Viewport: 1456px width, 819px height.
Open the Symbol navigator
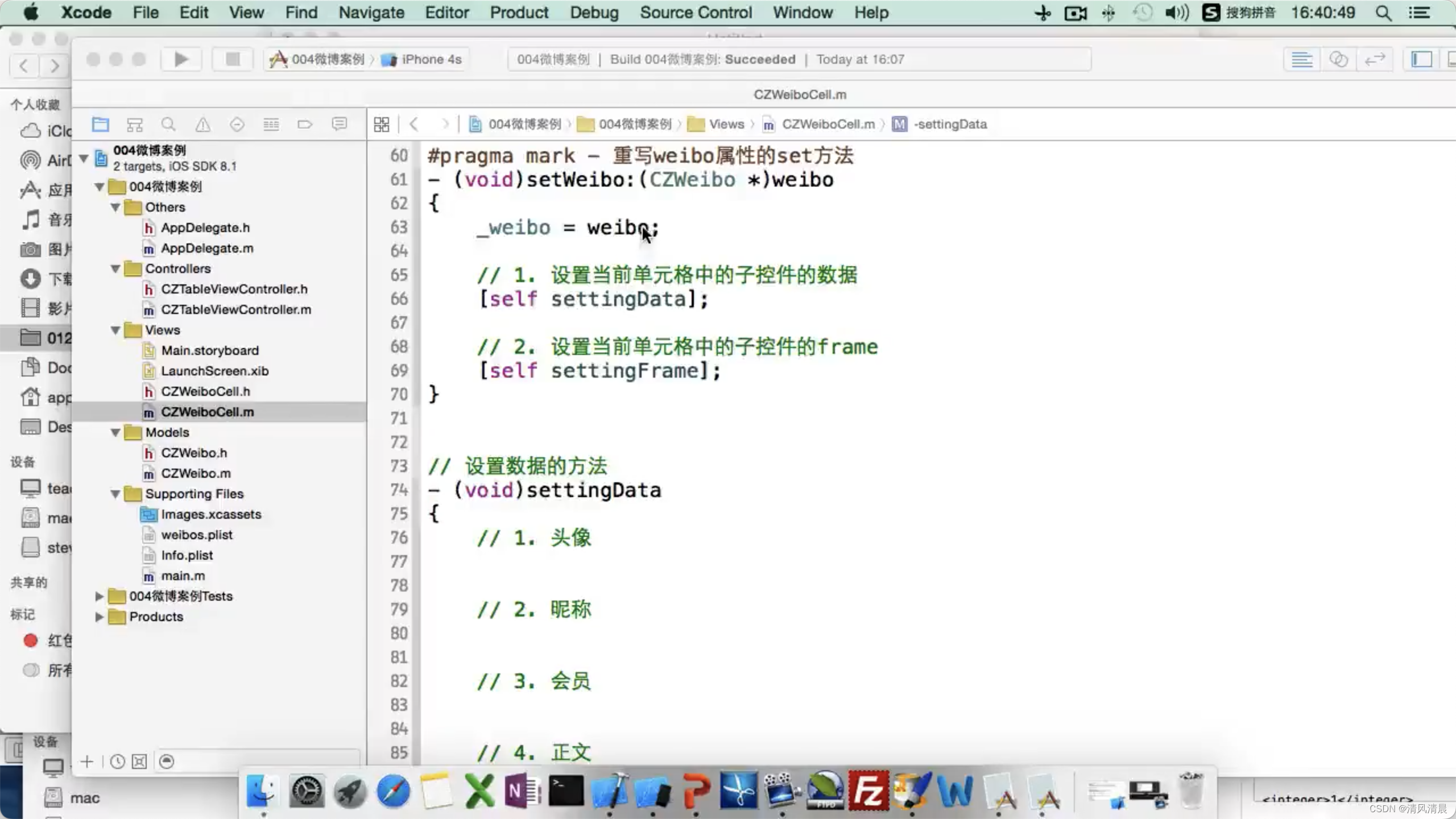[x=135, y=124]
